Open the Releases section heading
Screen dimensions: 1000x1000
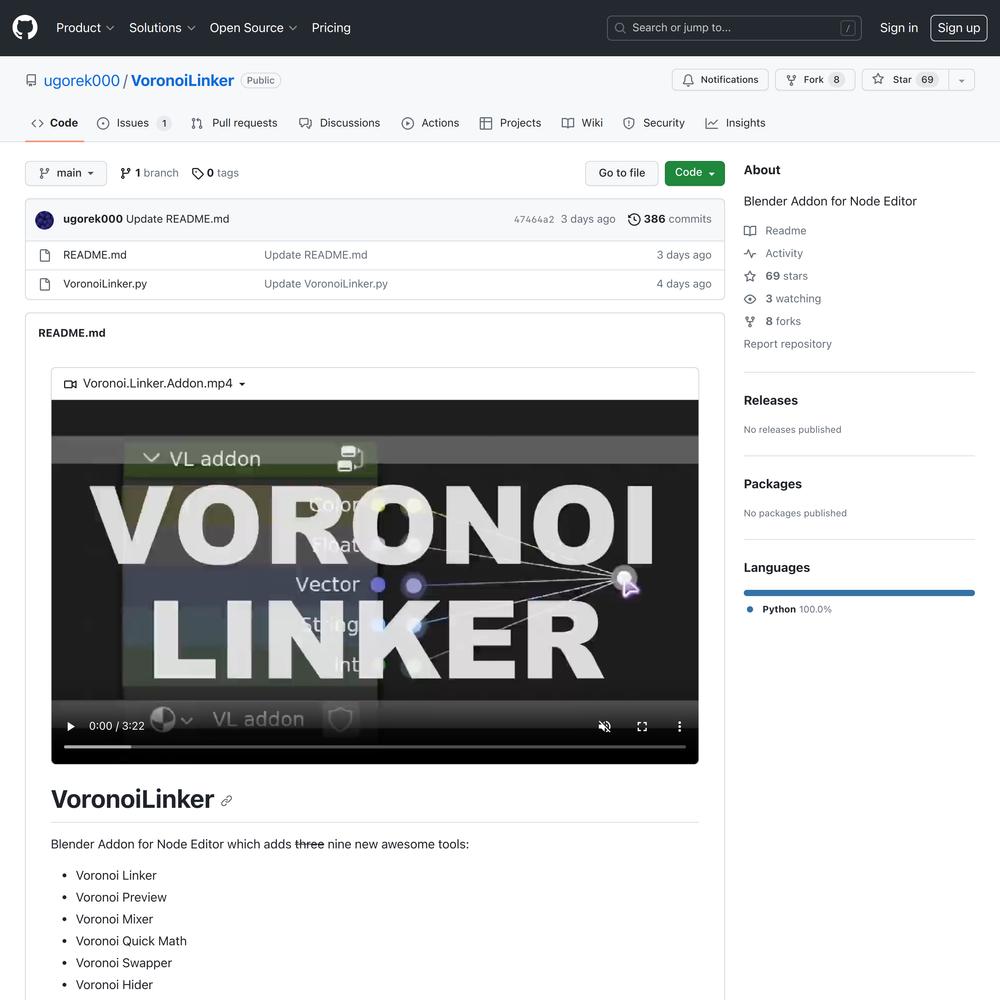pos(770,401)
